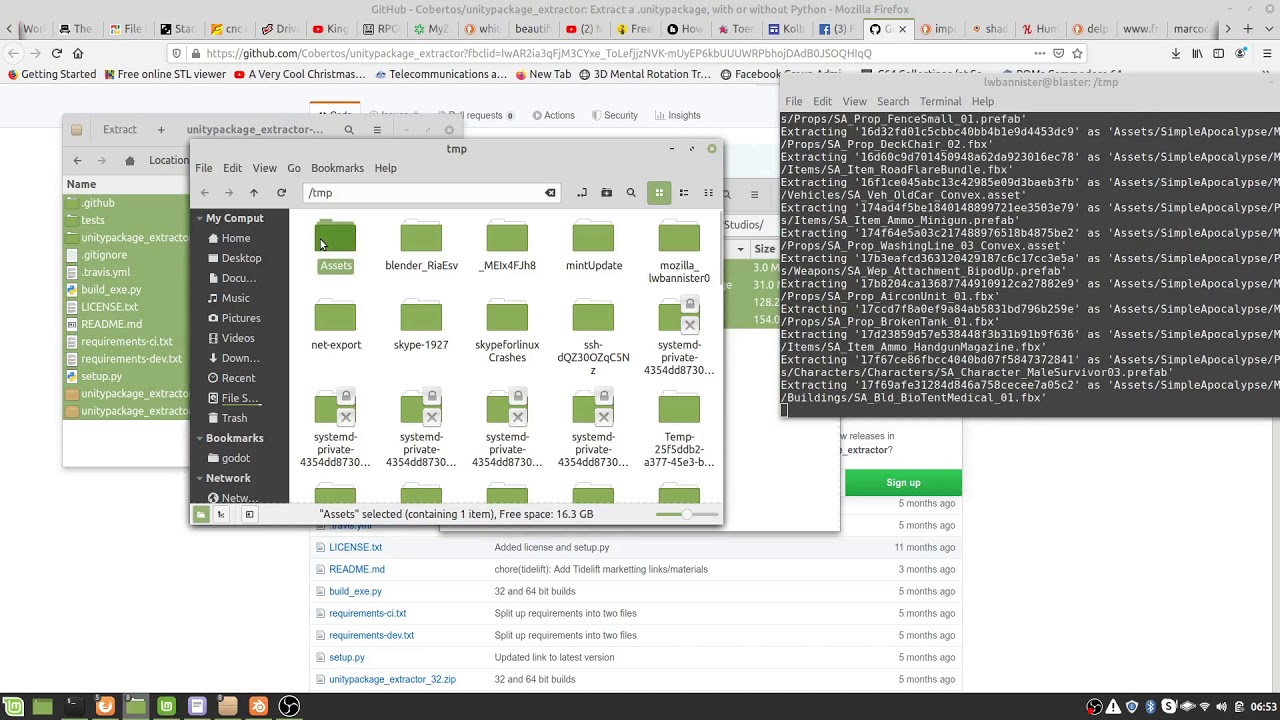
Task: Open the View menu in tmp window
Action: coord(264,168)
